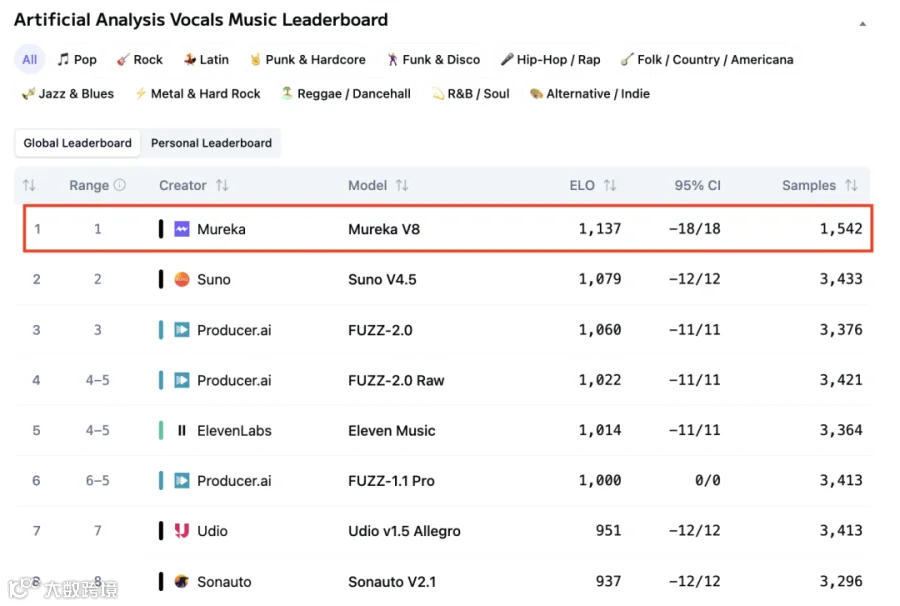Sort by Model column arrows

[x=402, y=185]
